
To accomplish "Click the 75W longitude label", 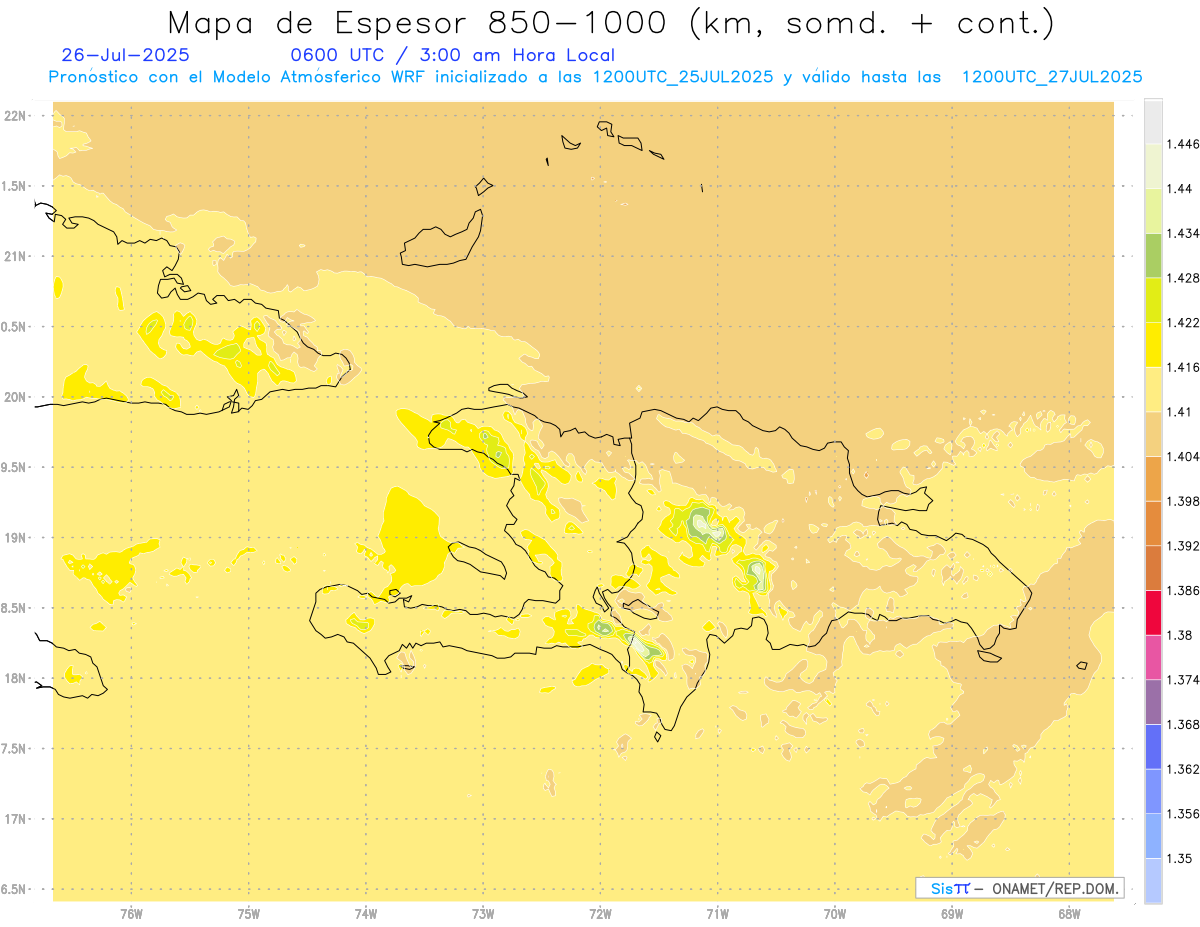I will pyautogui.click(x=248, y=914).
